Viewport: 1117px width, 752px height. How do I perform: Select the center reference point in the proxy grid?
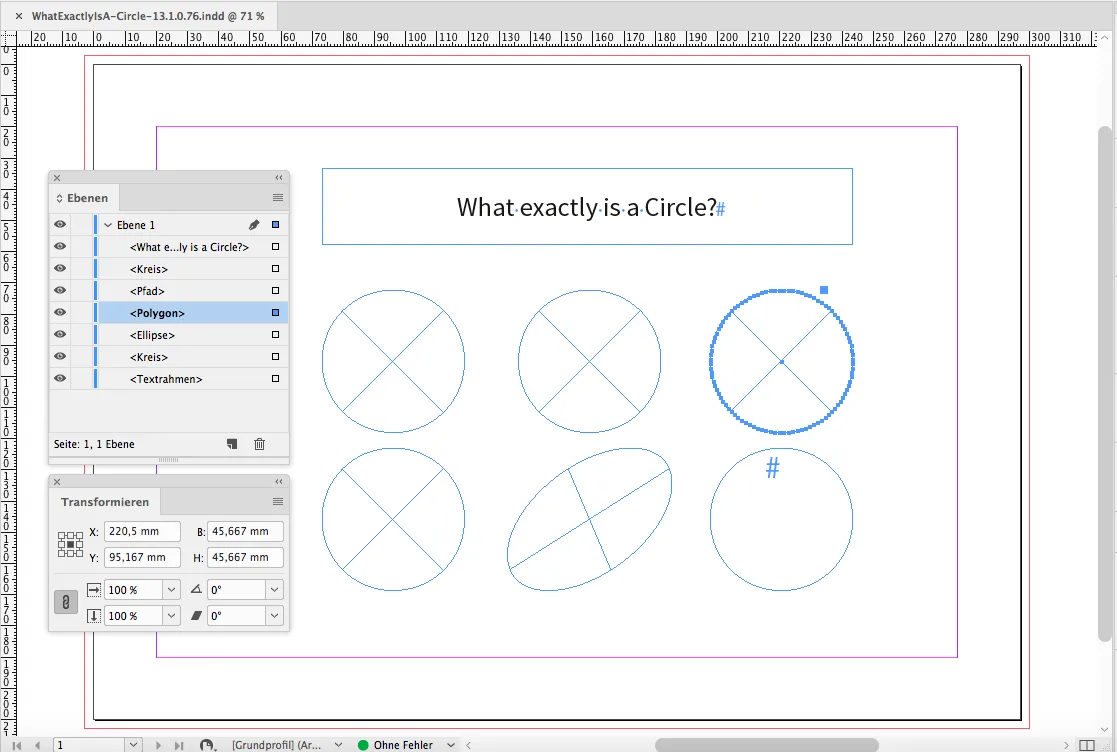point(70,544)
